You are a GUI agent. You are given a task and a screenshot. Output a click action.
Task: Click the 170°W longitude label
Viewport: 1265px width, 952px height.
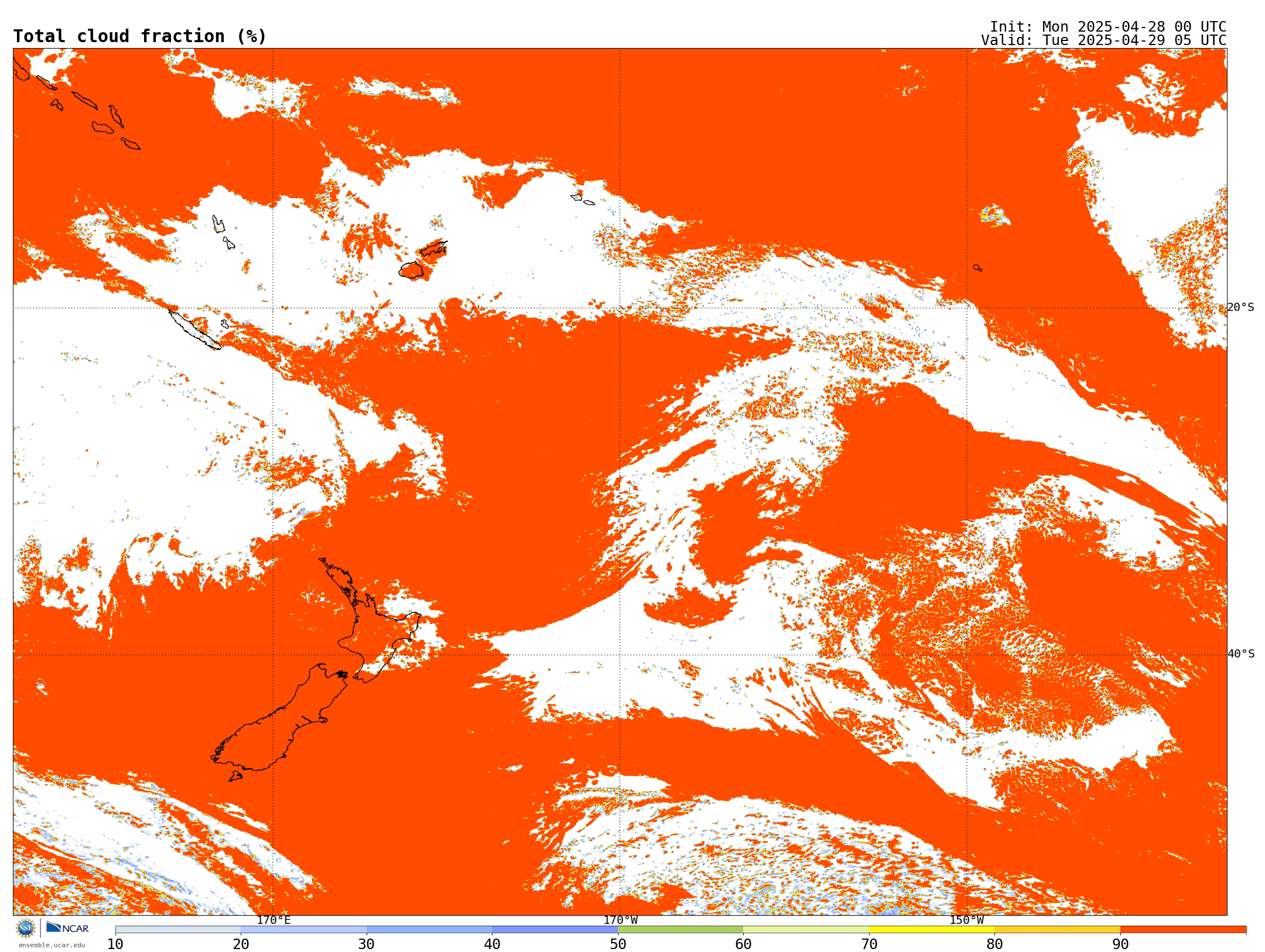[x=620, y=920]
